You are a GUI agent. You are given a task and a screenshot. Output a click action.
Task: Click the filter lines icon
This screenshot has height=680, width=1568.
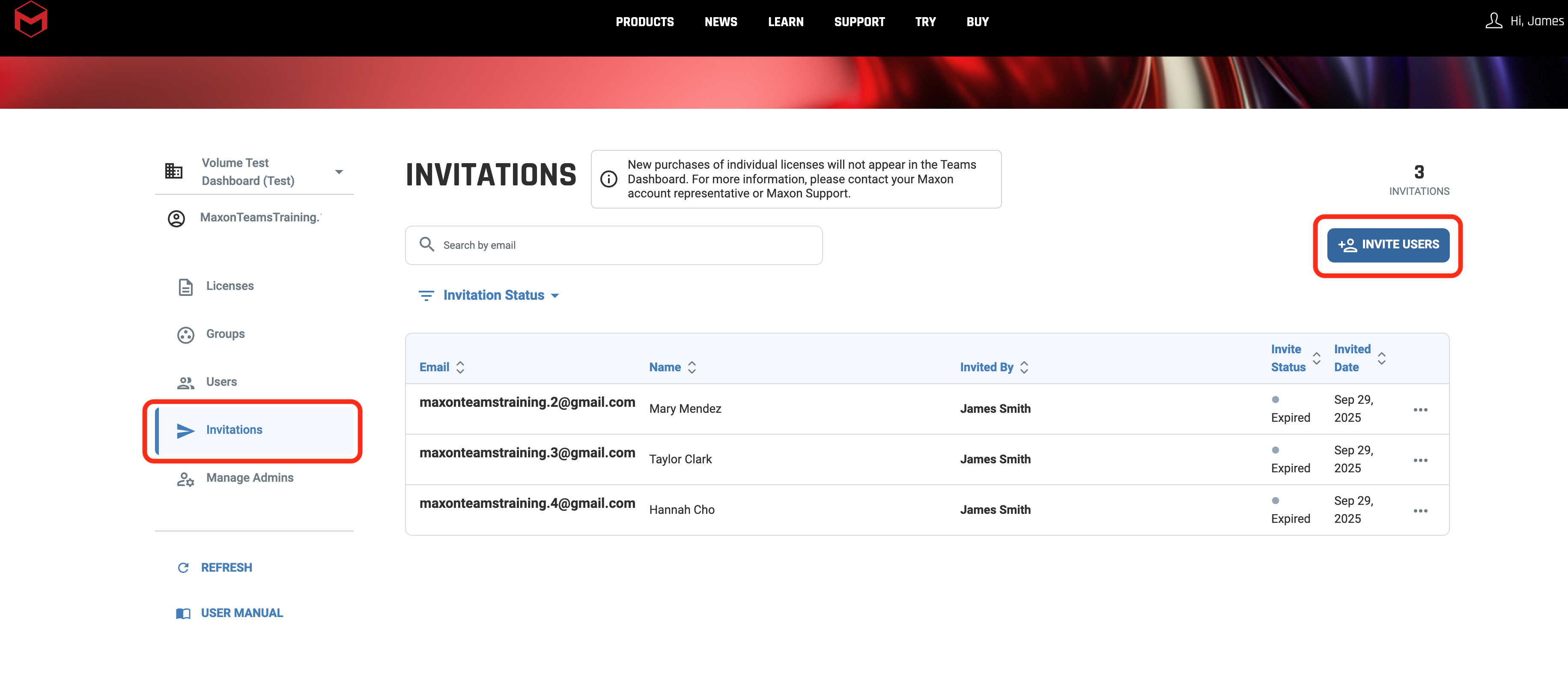pos(426,296)
